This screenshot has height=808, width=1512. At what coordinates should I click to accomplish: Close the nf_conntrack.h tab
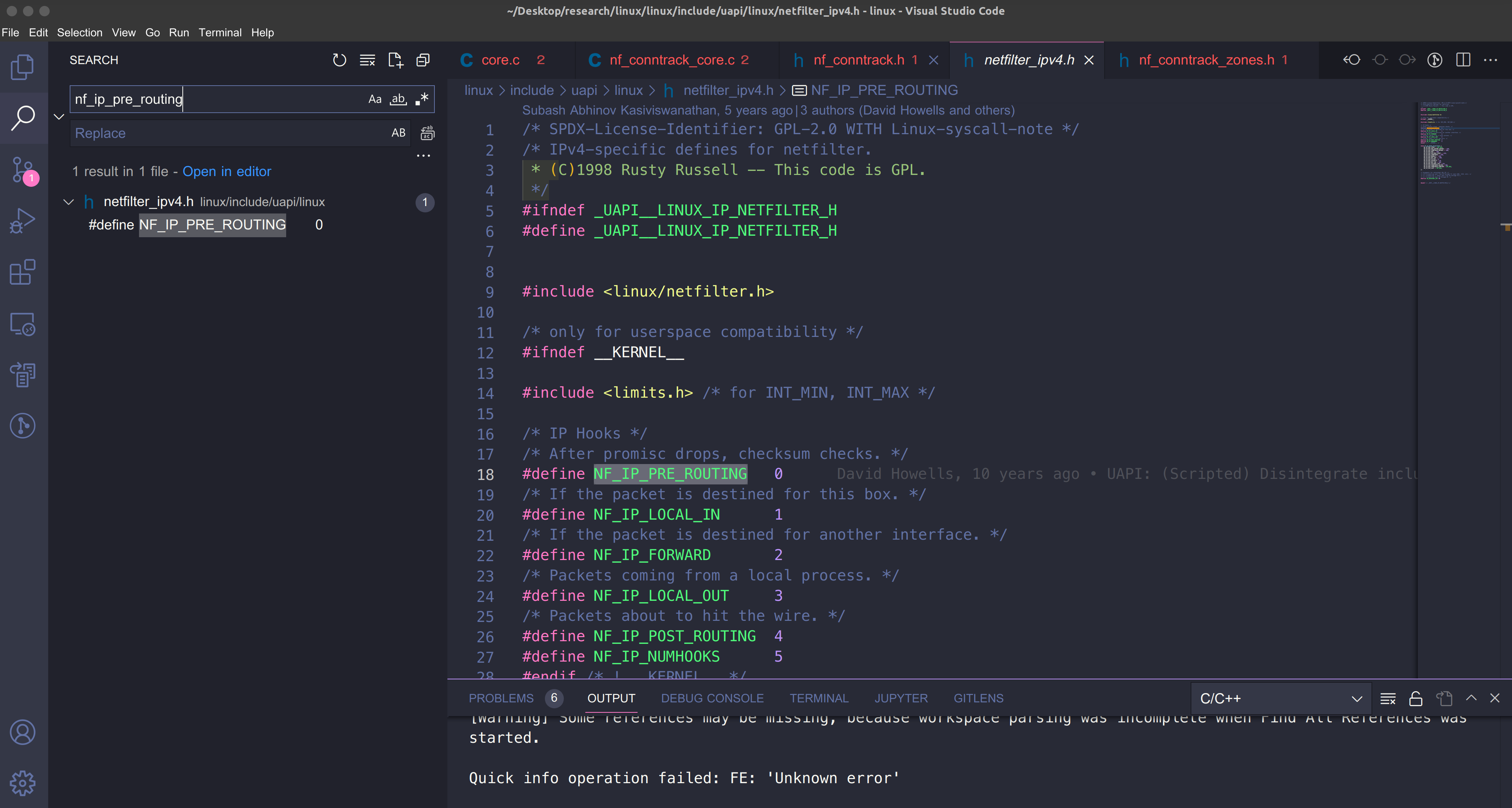coord(934,60)
